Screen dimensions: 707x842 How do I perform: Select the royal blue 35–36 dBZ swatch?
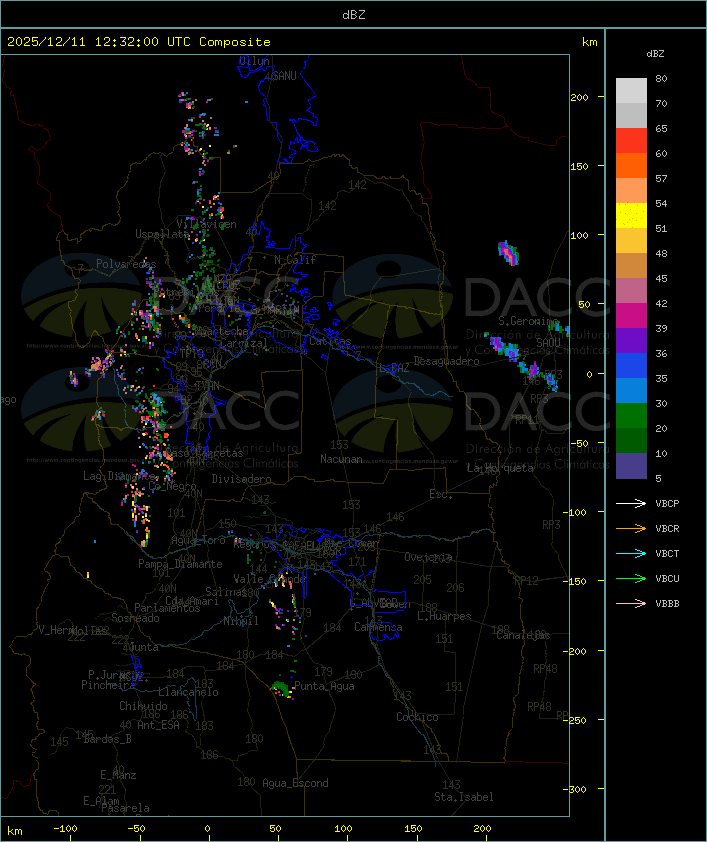click(631, 365)
